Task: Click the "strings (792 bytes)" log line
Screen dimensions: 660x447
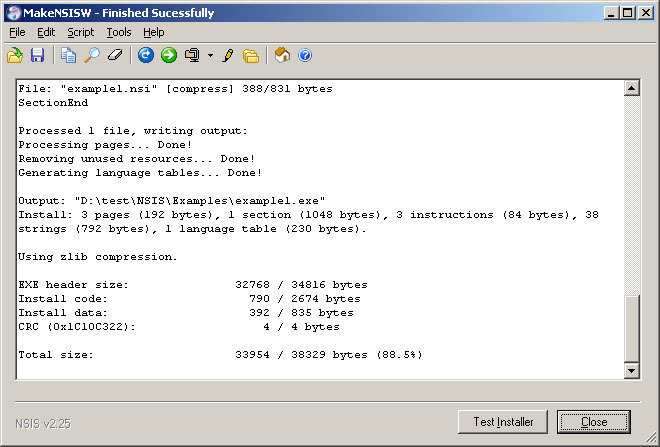Action: coord(192,229)
